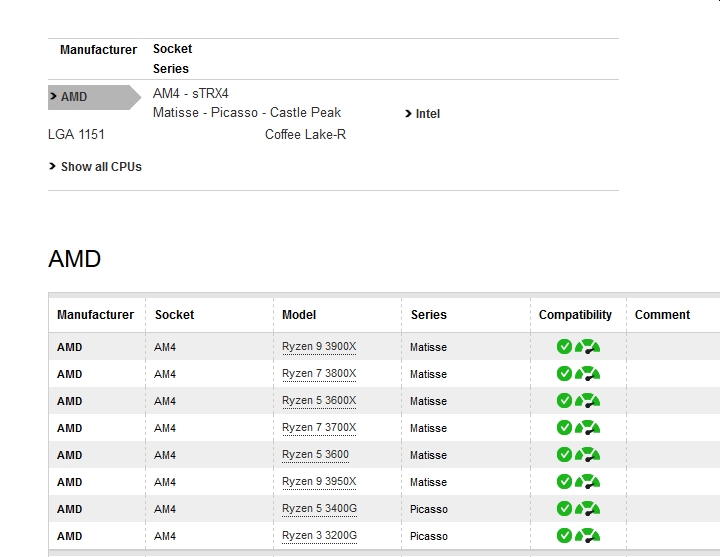
Task: Select the AMD manufacturer filter arrow
Action: [x=94, y=97]
